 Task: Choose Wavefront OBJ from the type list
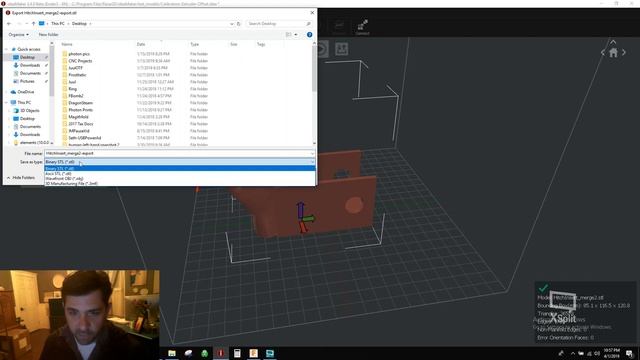[x=180, y=178]
